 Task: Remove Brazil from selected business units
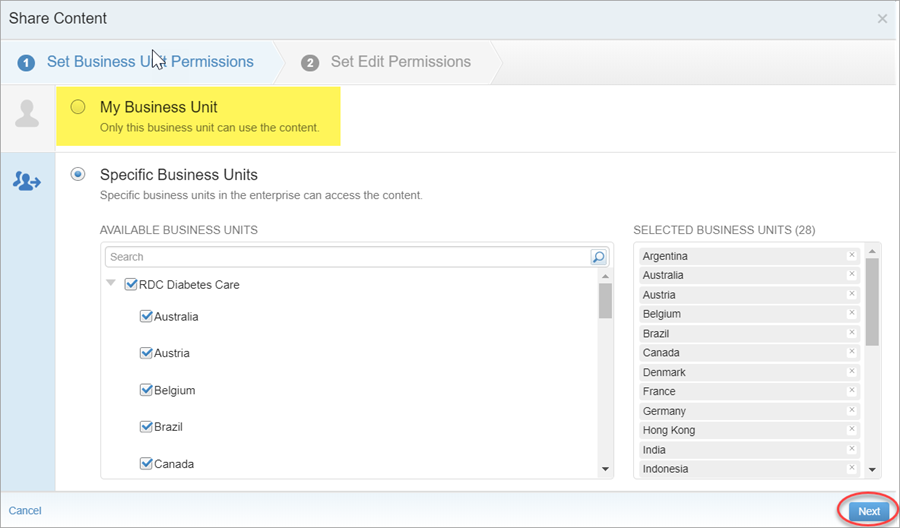point(852,333)
